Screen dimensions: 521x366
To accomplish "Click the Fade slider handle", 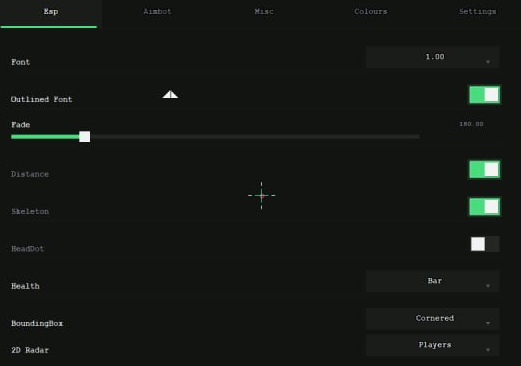I will coord(85,137).
